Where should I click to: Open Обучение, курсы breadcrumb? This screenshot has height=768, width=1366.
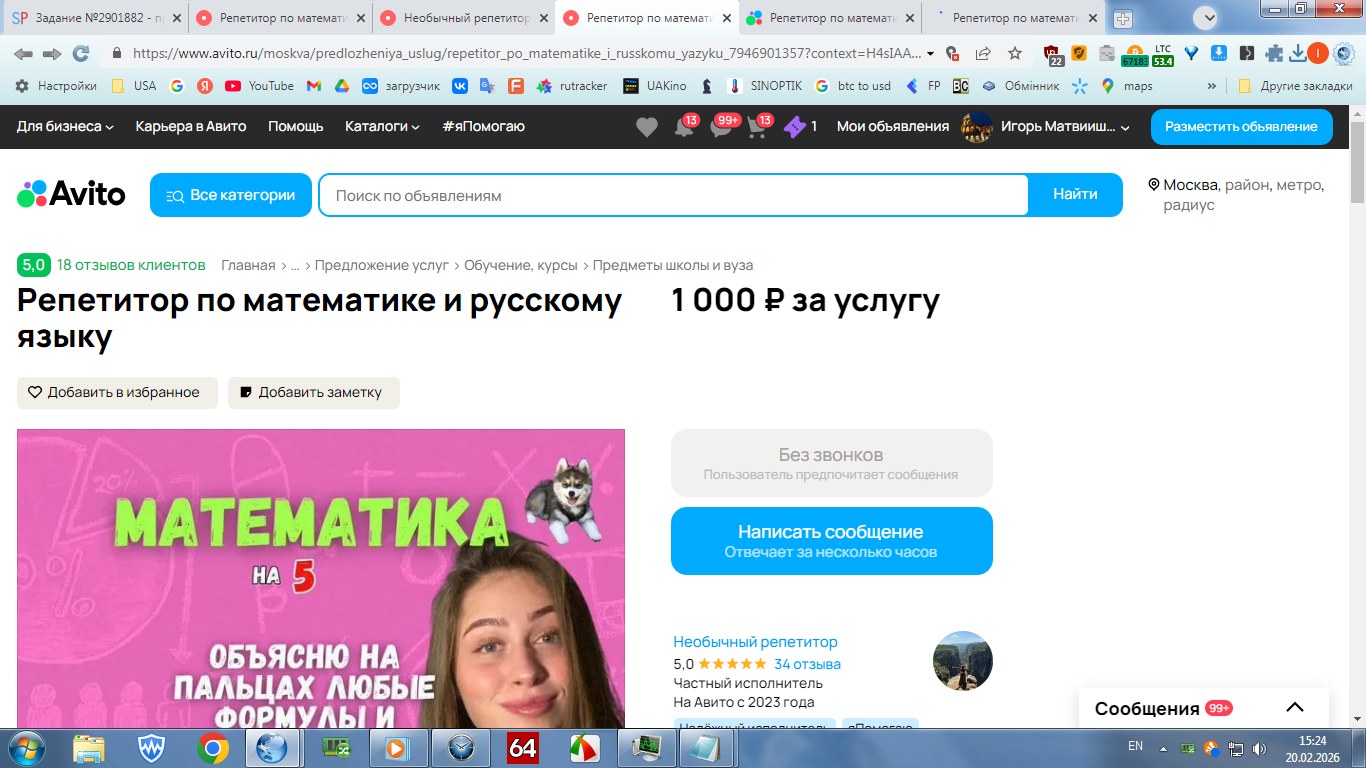521,266
